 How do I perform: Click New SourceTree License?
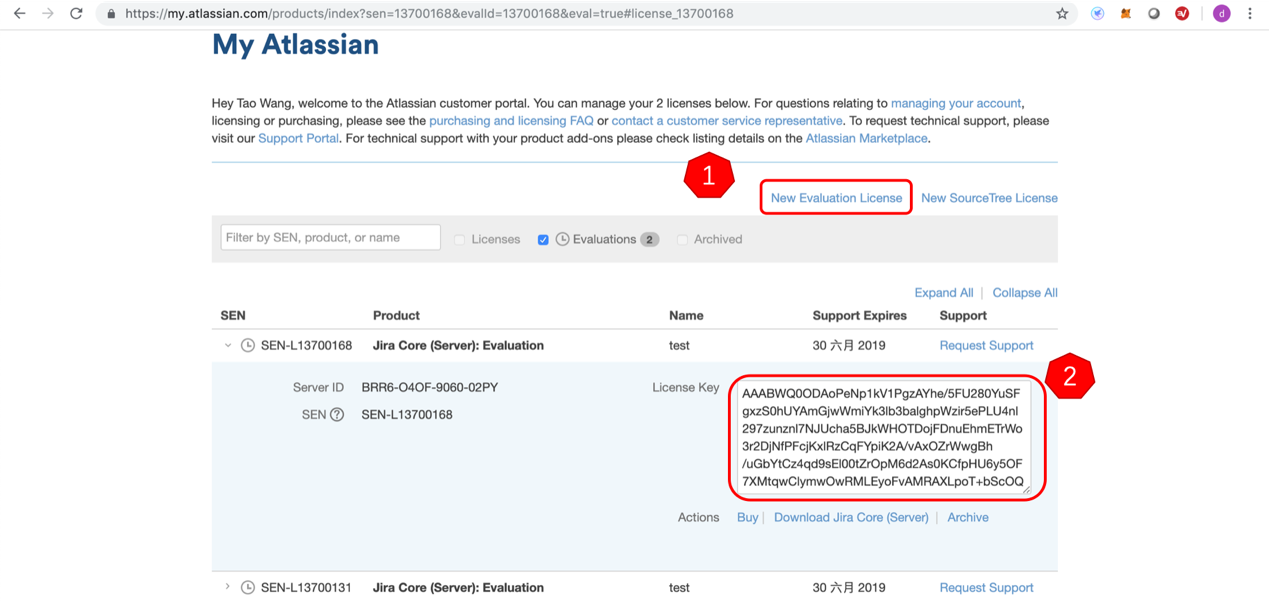(x=989, y=198)
